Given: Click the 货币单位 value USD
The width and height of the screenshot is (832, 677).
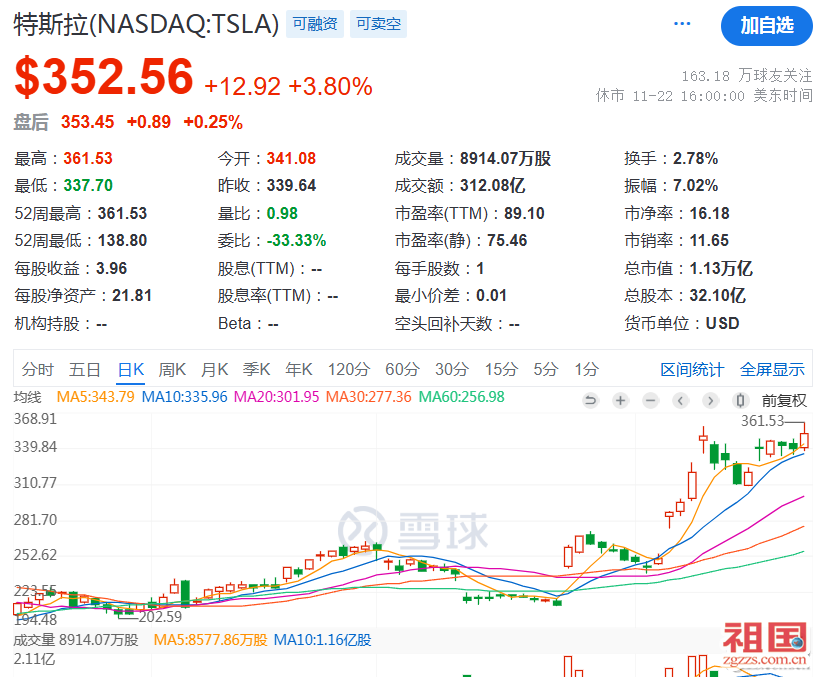Looking at the screenshot, I should pos(723,324).
